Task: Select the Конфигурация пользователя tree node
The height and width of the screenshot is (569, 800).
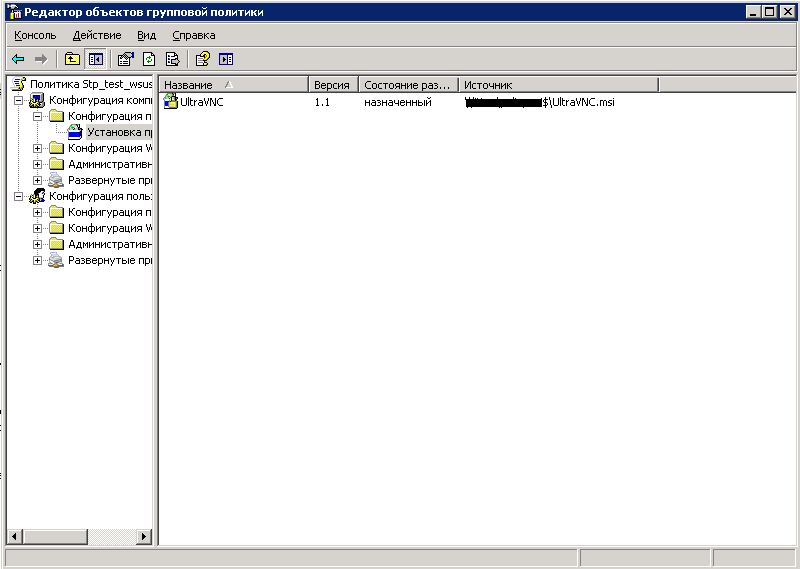Action: point(100,196)
